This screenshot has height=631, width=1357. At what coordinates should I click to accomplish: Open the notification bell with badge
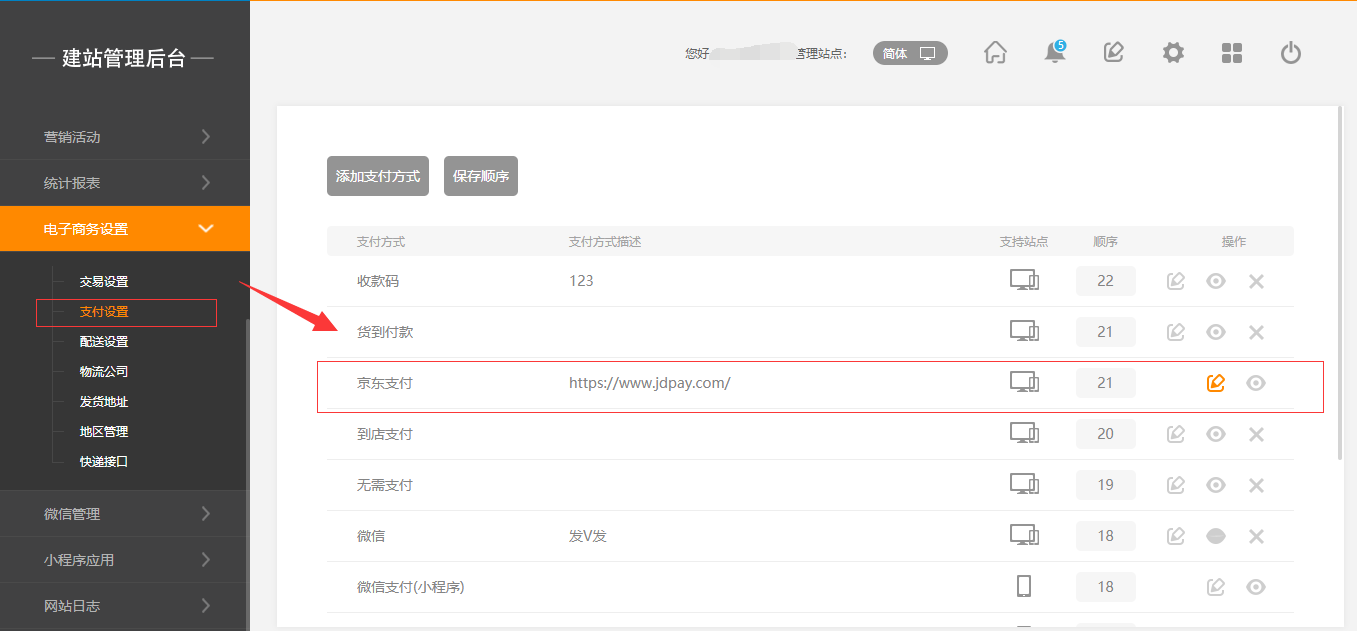[x=1054, y=53]
